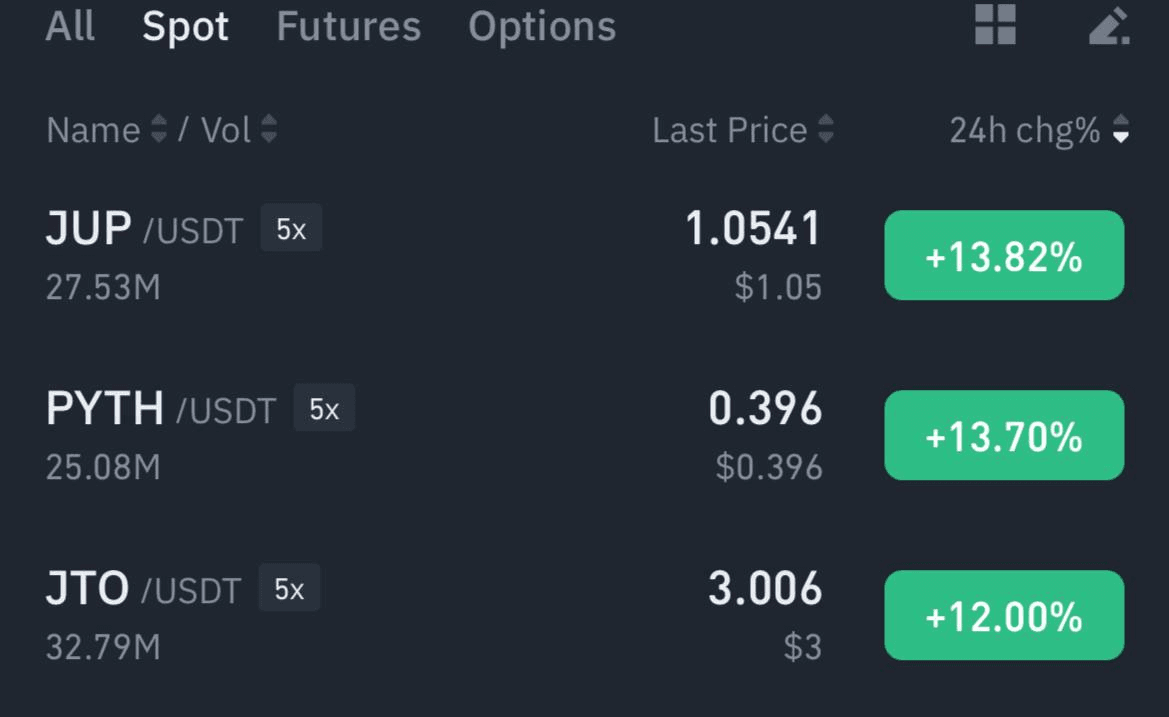Select the Futures tab
This screenshot has width=1169, height=717.
[x=349, y=26]
